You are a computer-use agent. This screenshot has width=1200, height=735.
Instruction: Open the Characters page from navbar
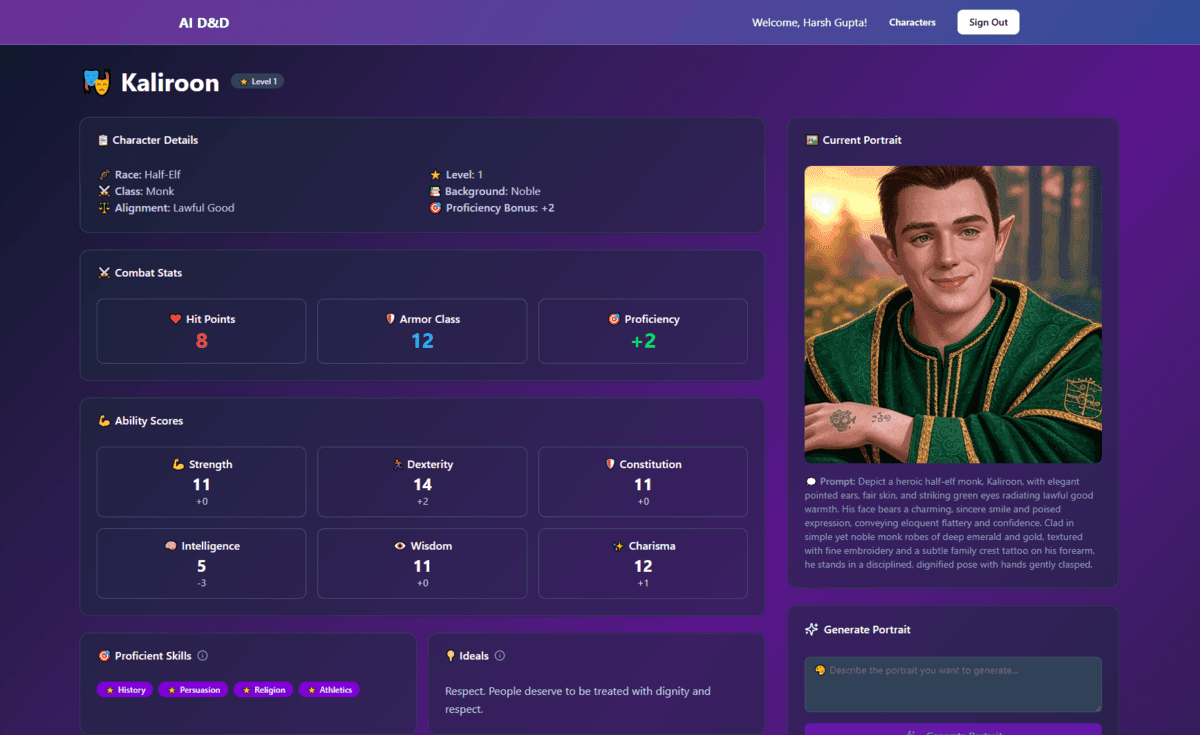[x=912, y=22]
